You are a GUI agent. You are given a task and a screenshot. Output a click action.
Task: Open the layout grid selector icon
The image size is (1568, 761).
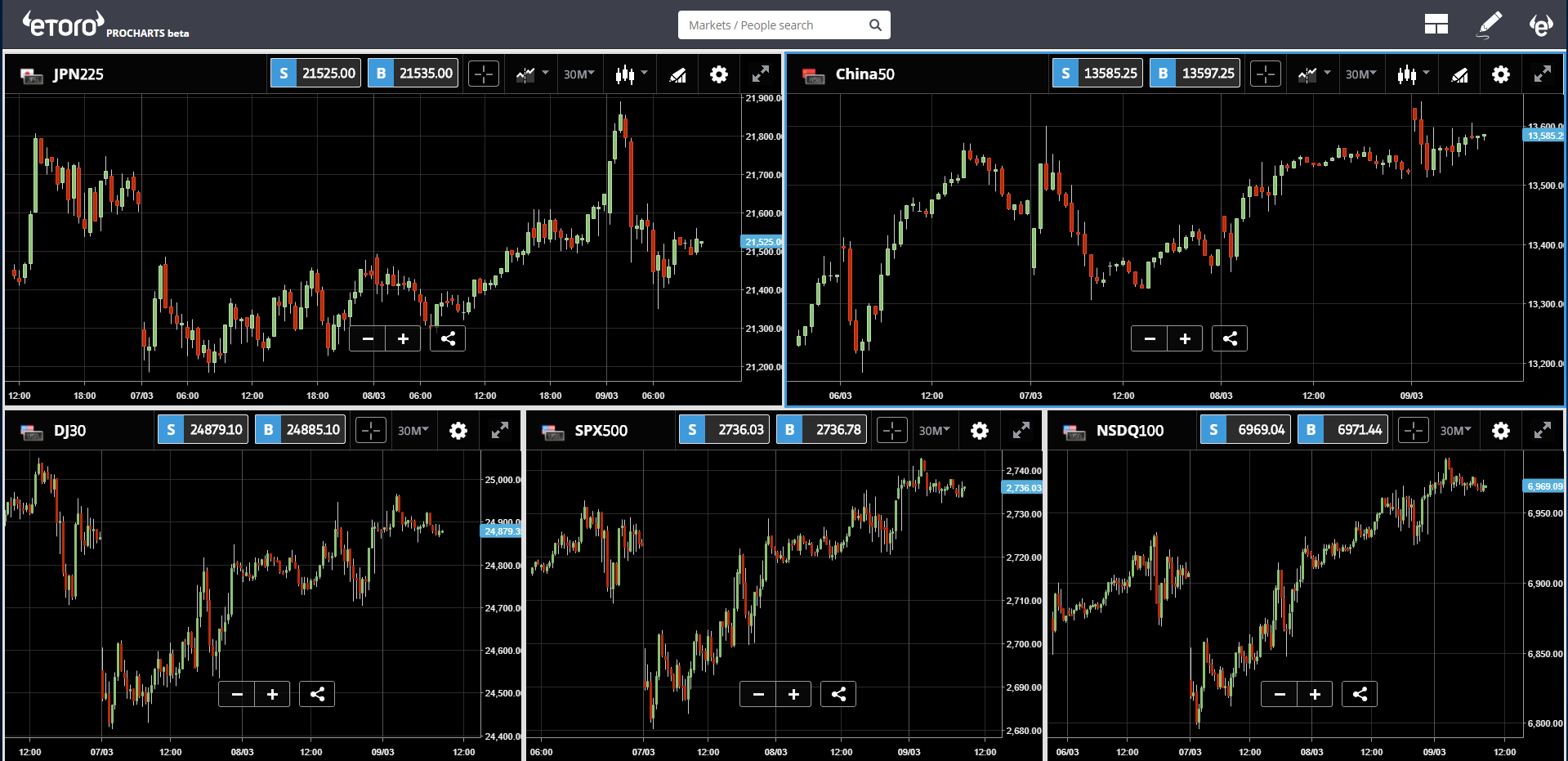[1436, 25]
